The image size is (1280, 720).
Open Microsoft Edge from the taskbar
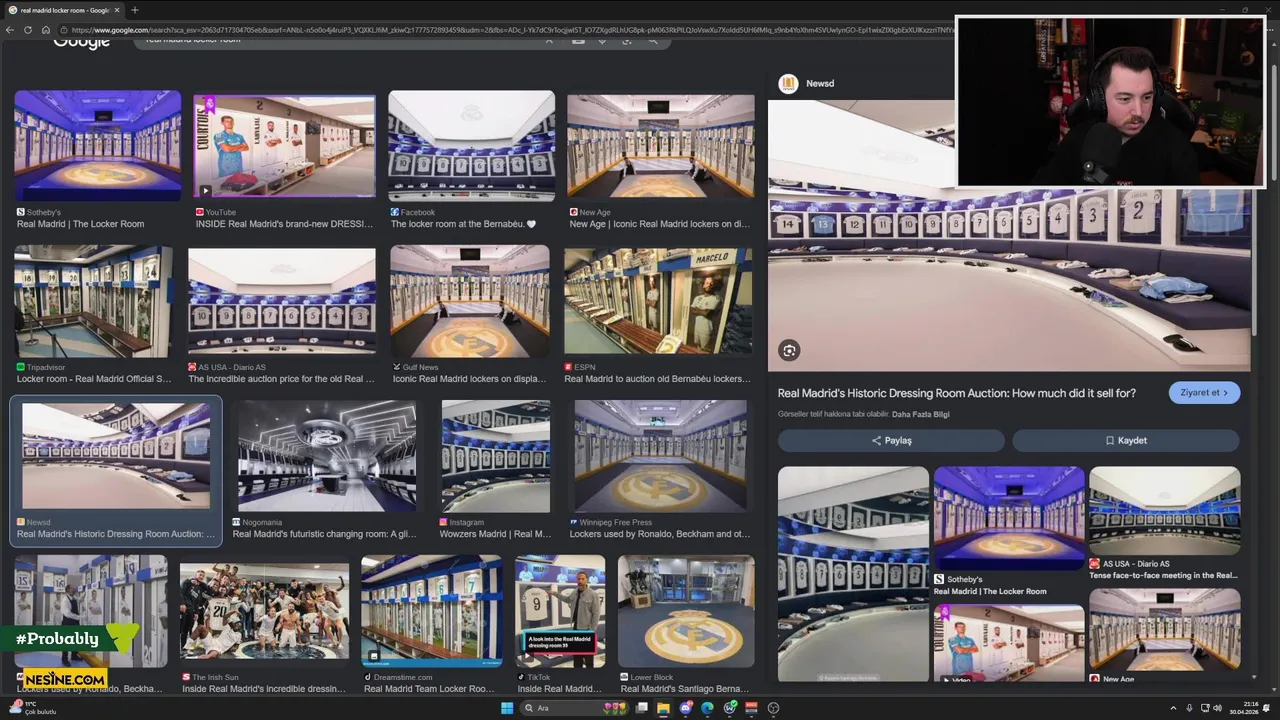pos(707,708)
